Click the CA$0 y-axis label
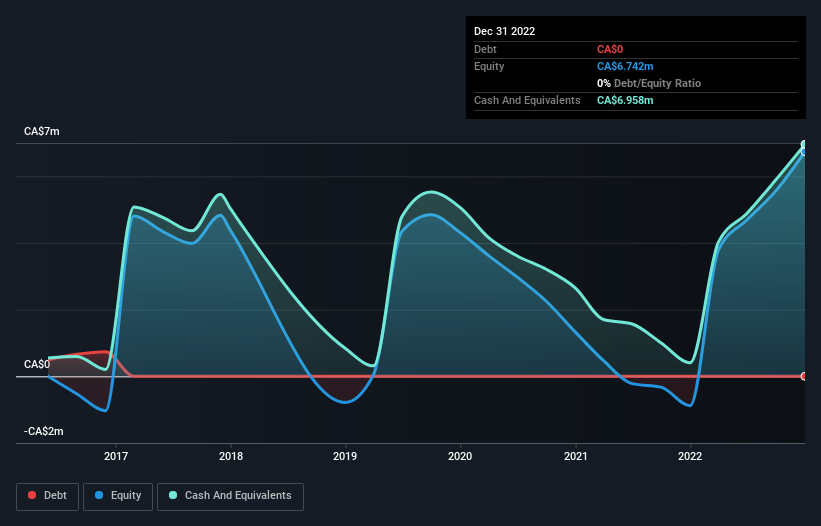821x526 pixels. tap(37, 364)
